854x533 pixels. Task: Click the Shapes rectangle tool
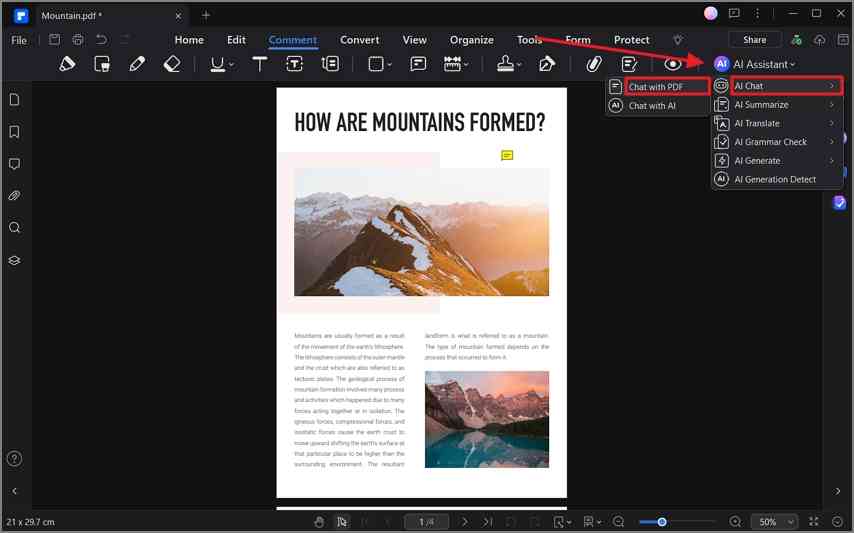(376, 64)
